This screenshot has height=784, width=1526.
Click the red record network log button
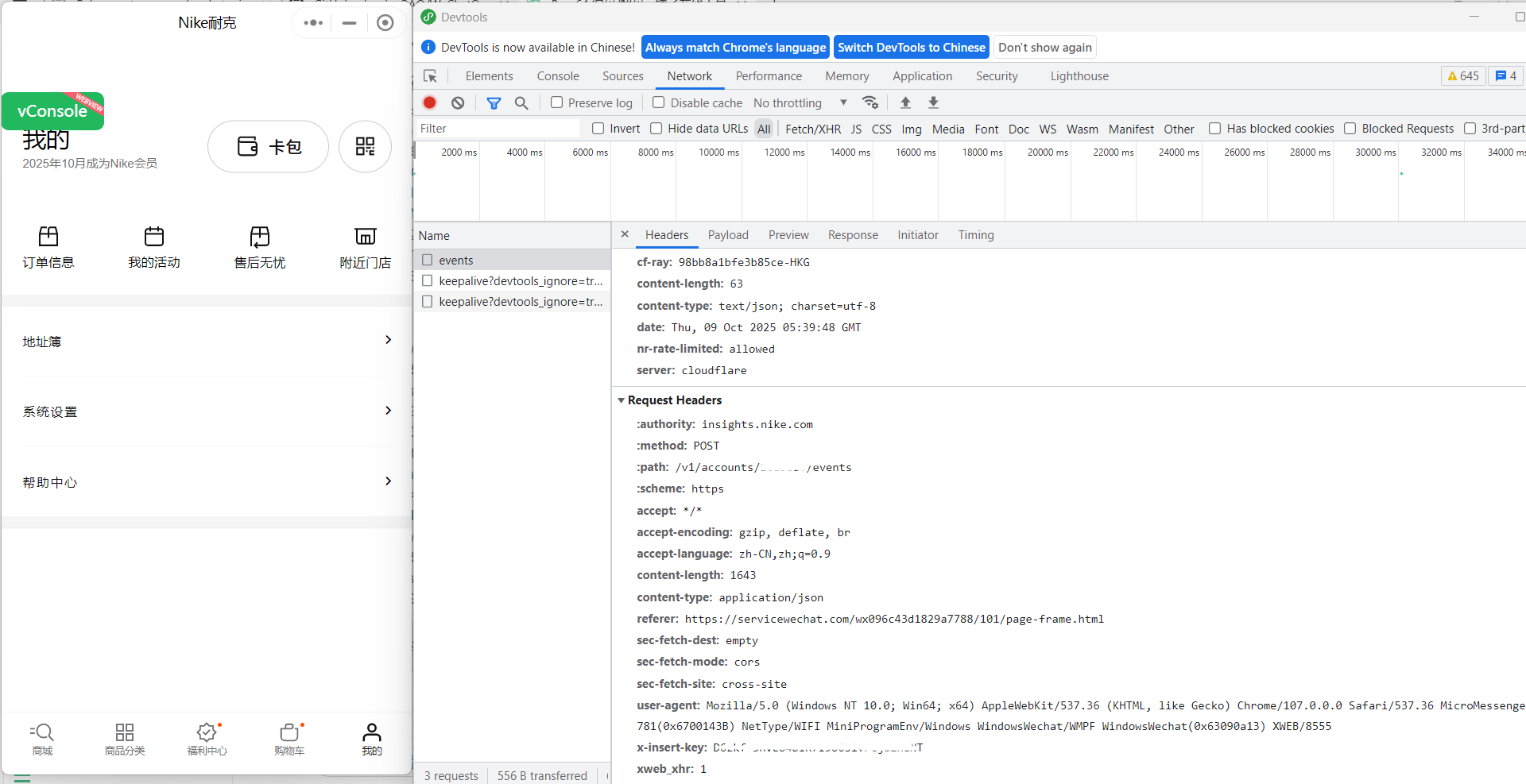430,102
